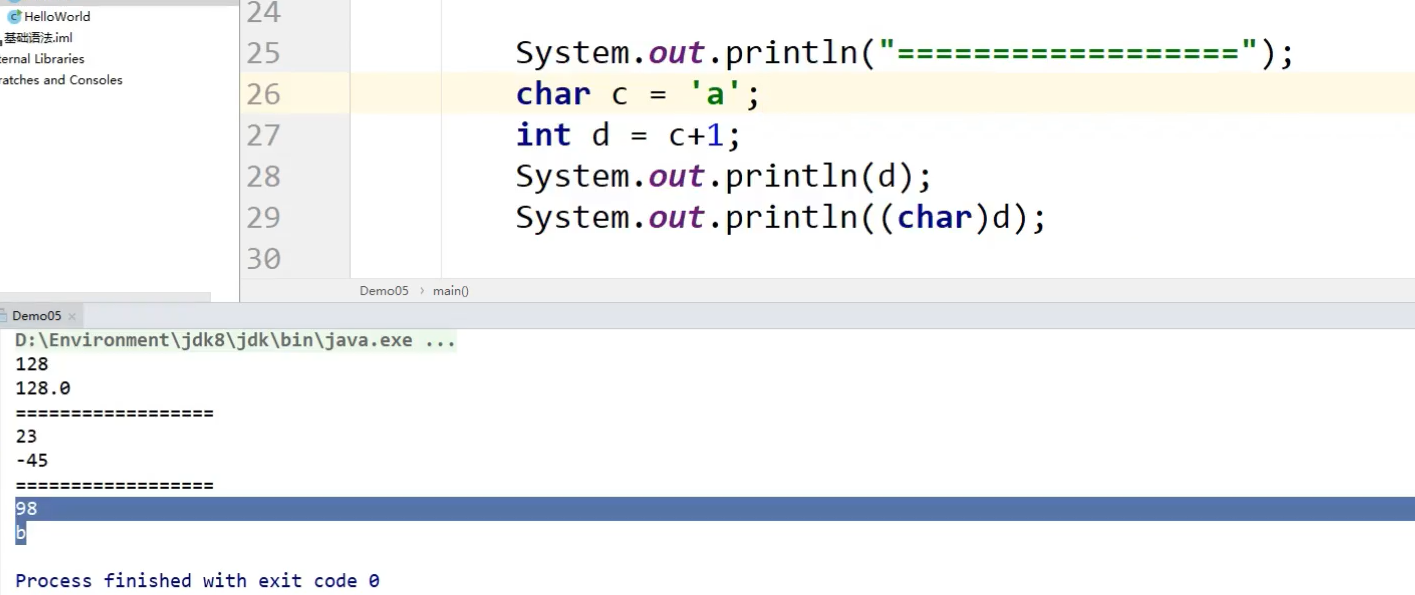Select the Scratches and Consoles node
1415x595 pixels.
pos(61,80)
